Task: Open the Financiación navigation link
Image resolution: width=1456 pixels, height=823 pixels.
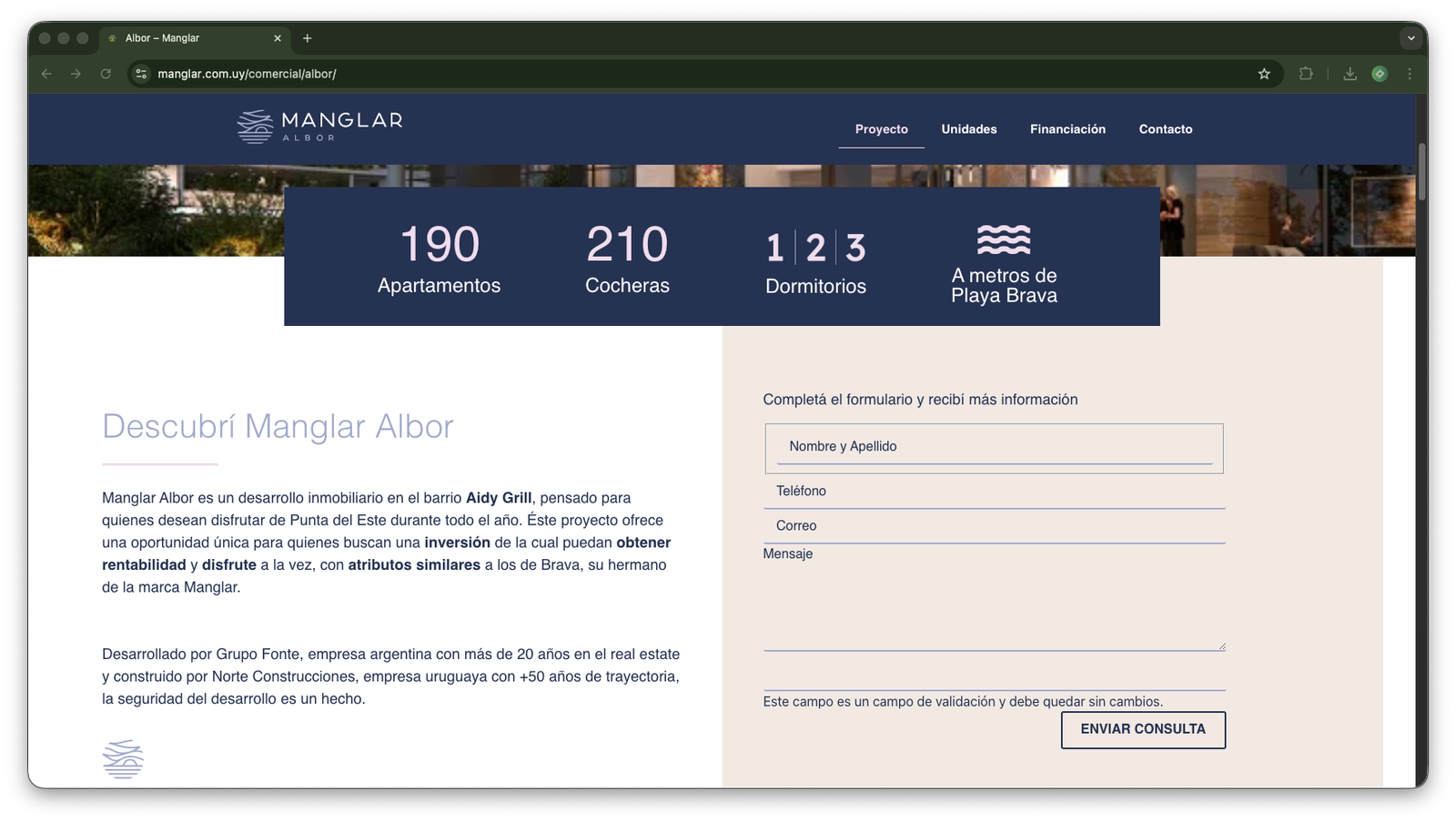Action: [x=1067, y=129]
